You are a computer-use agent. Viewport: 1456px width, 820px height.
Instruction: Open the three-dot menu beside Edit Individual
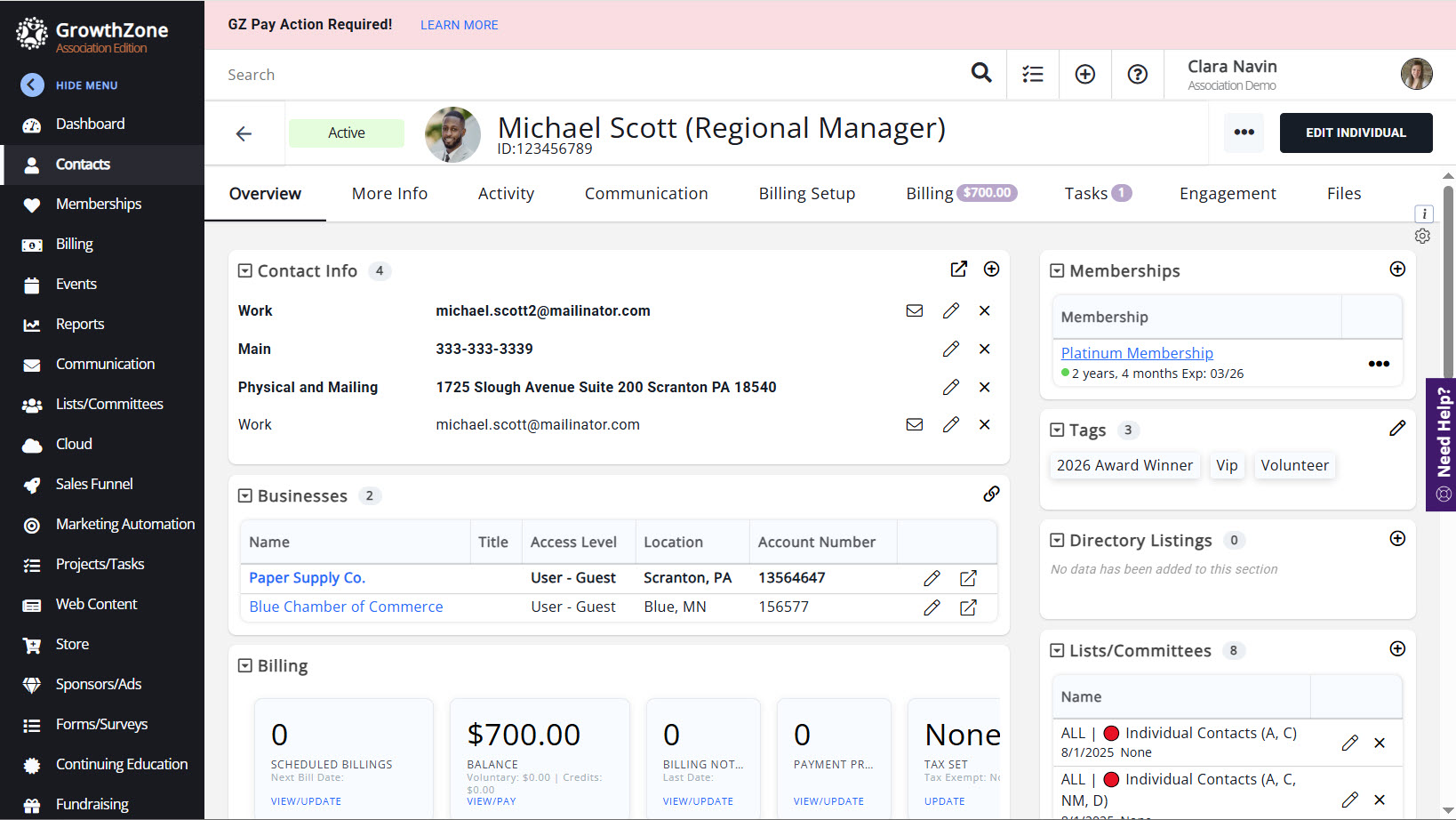(1244, 133)
